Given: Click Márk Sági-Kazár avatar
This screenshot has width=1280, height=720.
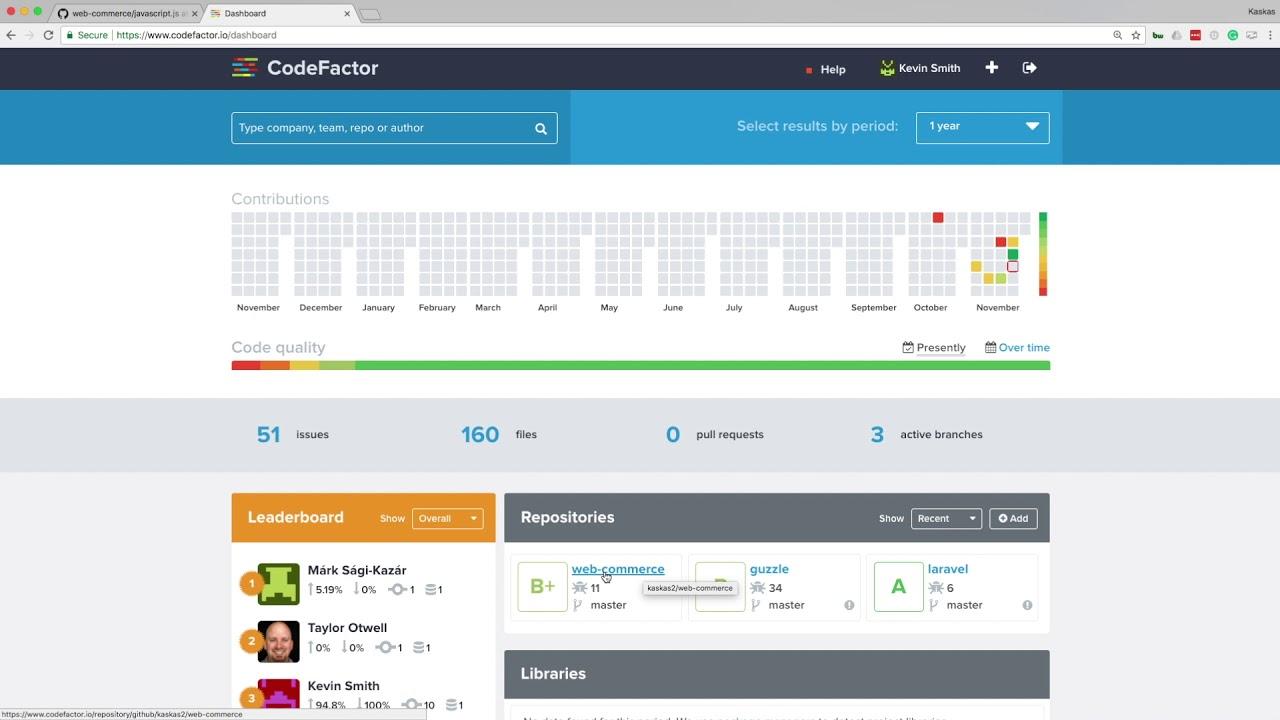Looking at the screenshot, I should [279, 584].
